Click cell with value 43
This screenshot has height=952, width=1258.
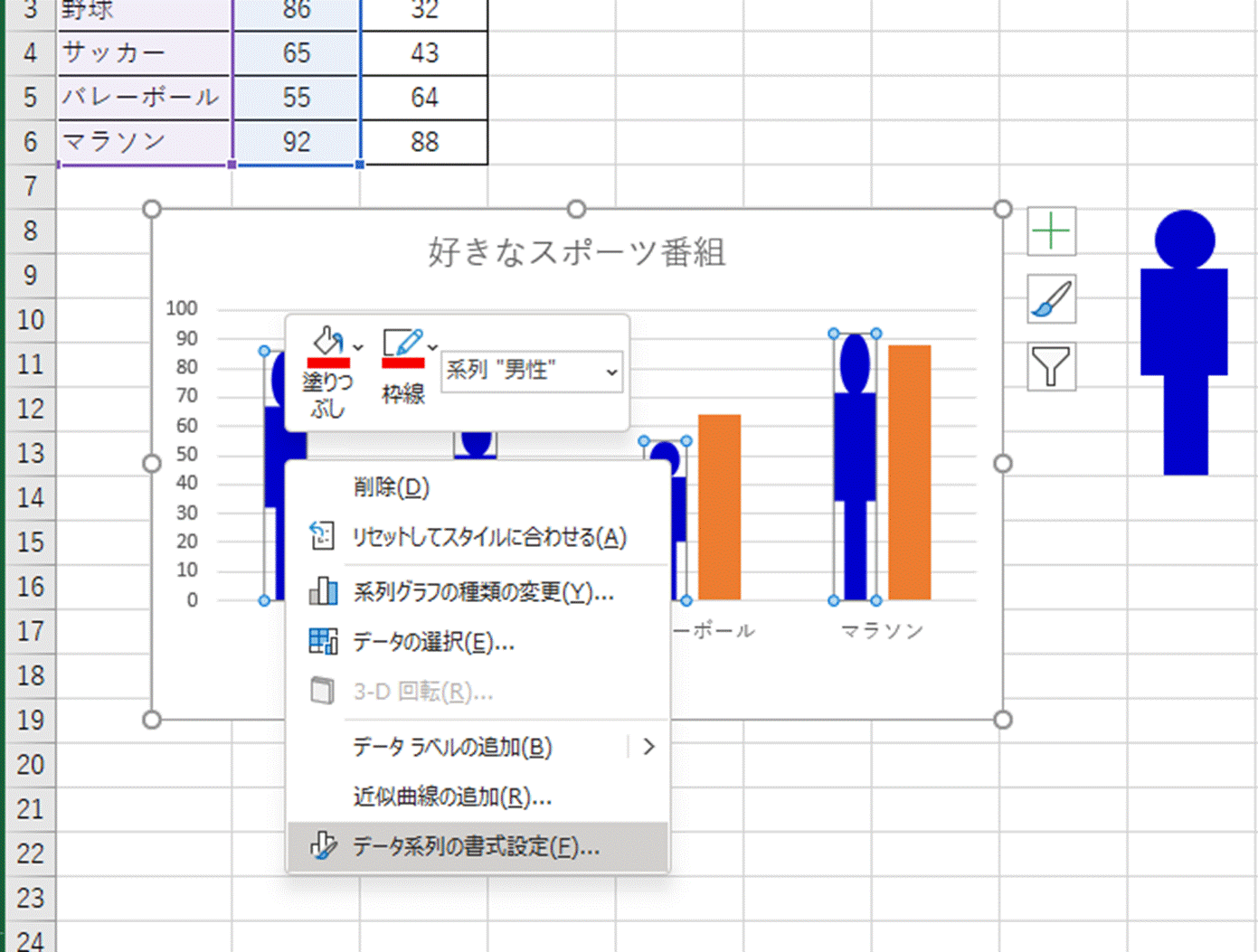tap(424, 53)
